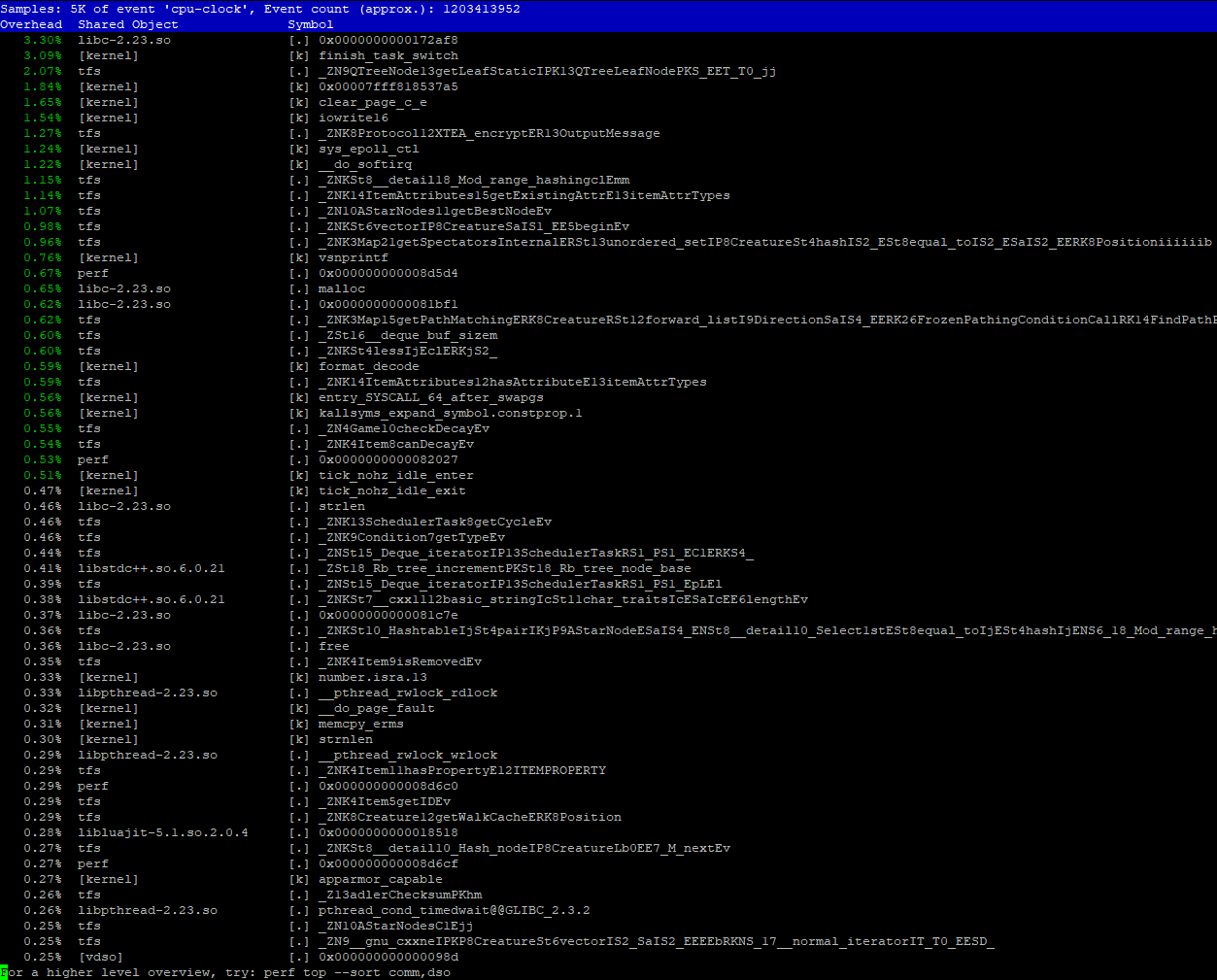This screenshot has width=1217, height=980.
Task: Select _ZSt16__deque_buf_sizem symbol
Action: (x=408, y=335)
